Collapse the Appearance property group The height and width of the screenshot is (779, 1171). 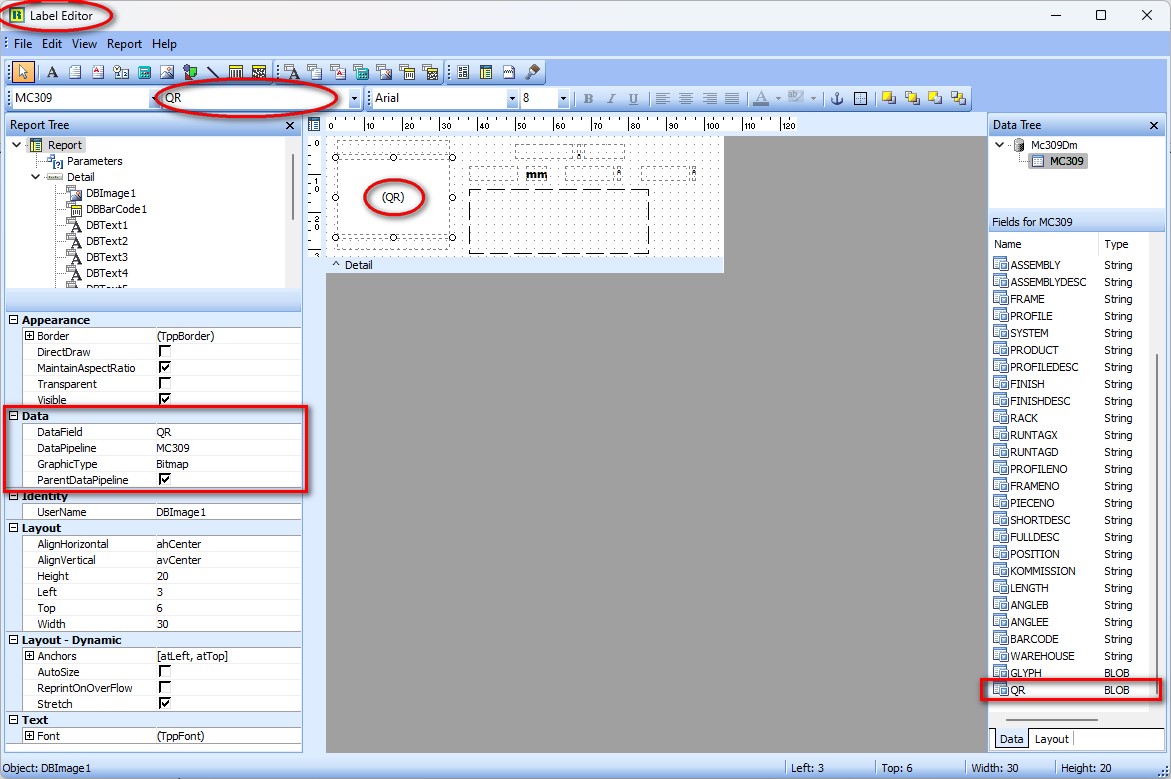pyautogui.click(x=13, y=320)
